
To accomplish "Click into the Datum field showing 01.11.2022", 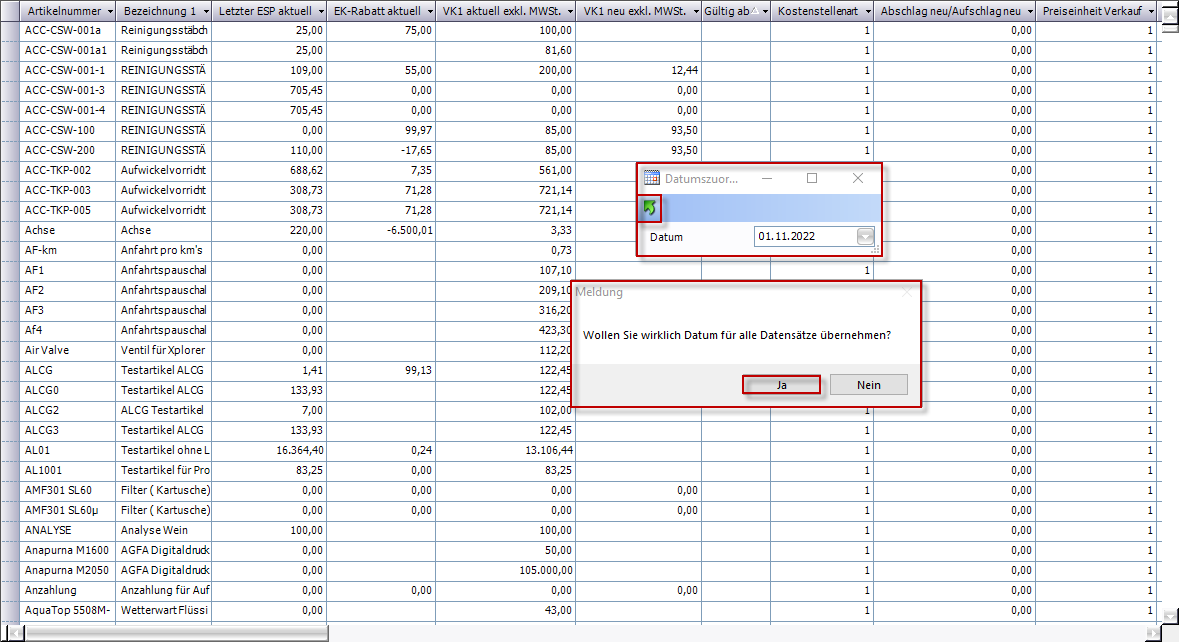I will tap(803, 237).
